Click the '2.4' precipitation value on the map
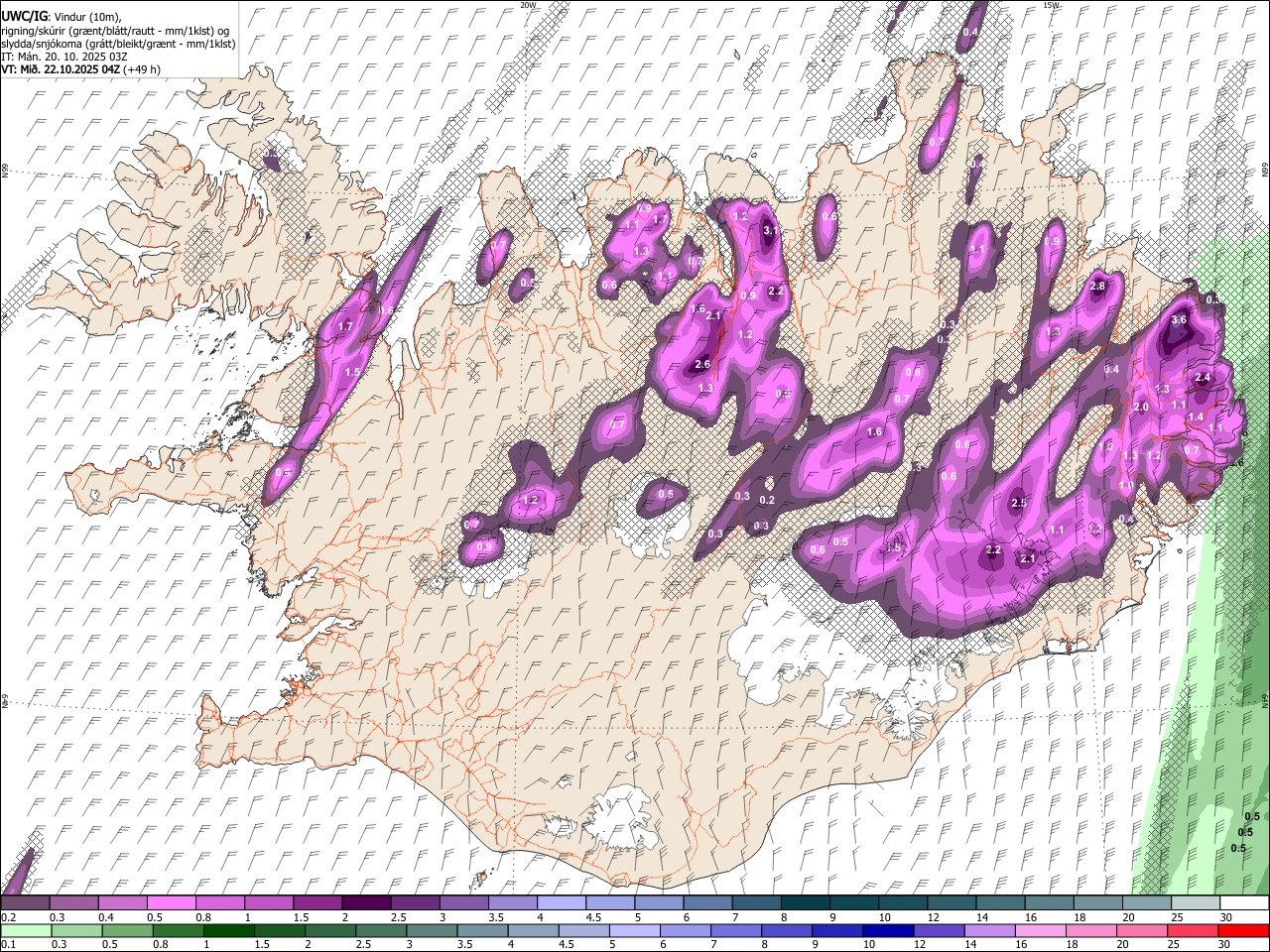 coord(1203,377)
